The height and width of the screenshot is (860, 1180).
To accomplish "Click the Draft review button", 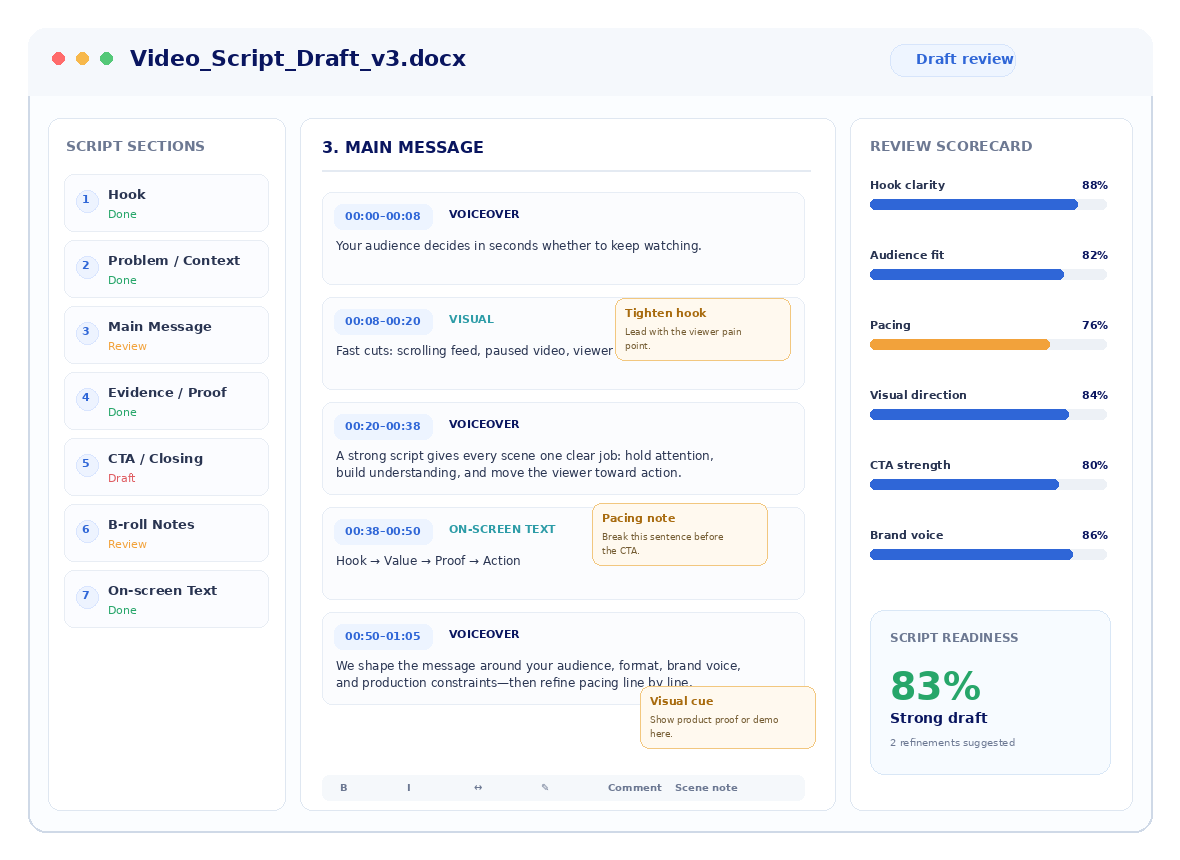I will [x=953, y=59].
